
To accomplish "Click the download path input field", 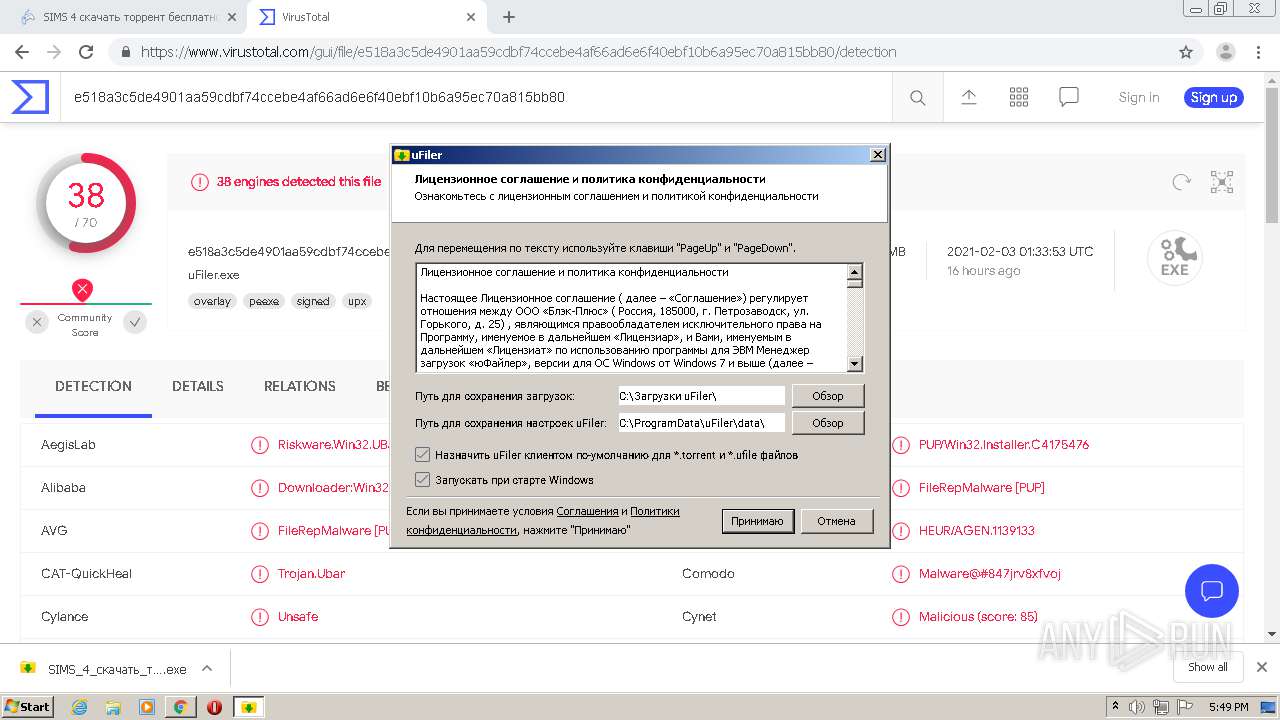I will 701,396.
